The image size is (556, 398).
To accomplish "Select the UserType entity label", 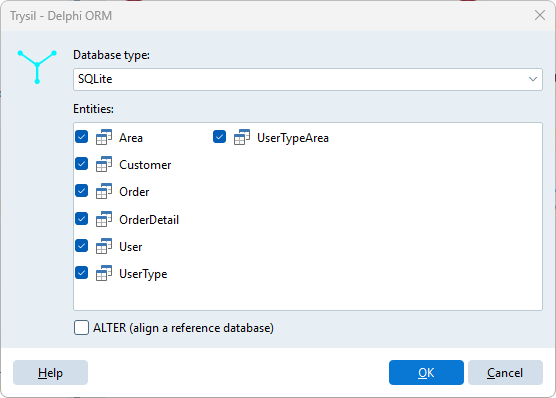I will (x=143, y=274).
